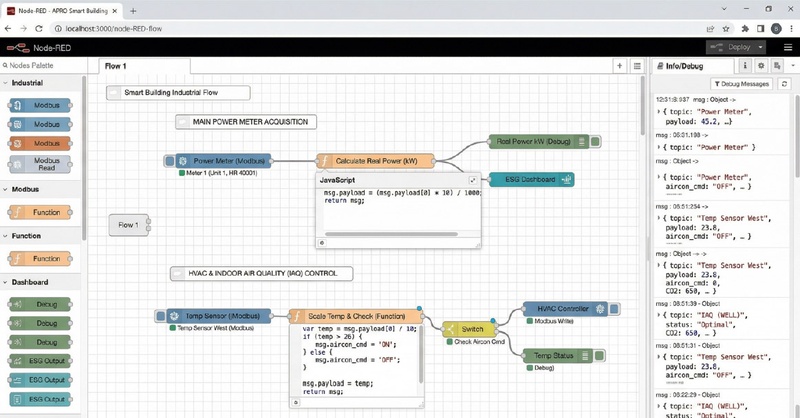
Task: Select the ESG Dashboard node
Action: (531, 180)
